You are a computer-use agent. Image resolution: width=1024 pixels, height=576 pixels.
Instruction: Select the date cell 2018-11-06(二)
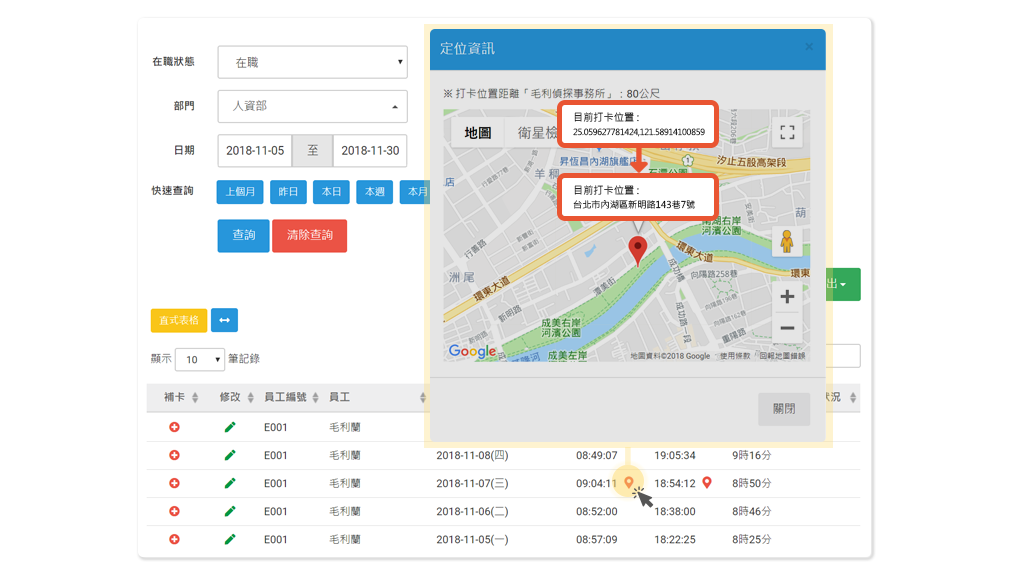pos(472,511)
